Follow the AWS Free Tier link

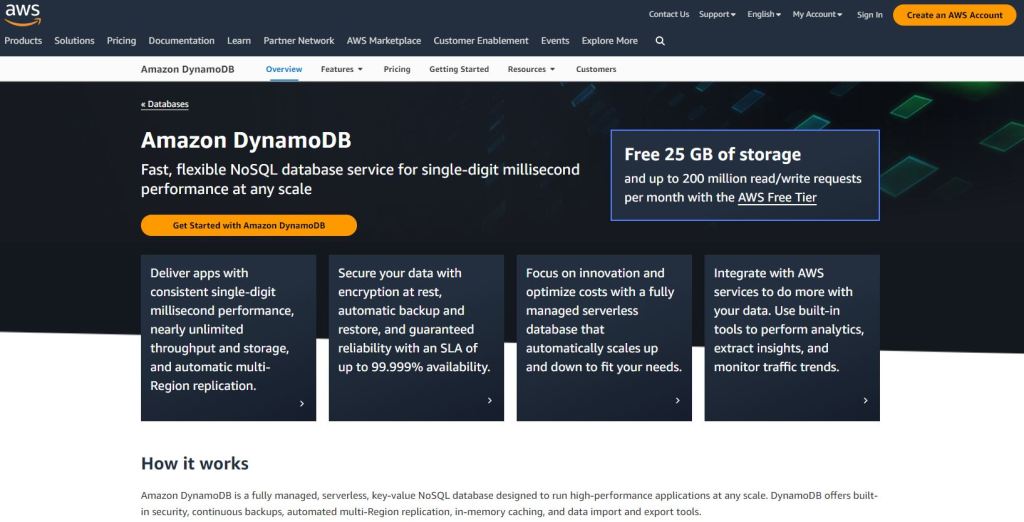[x=777, y=197]
